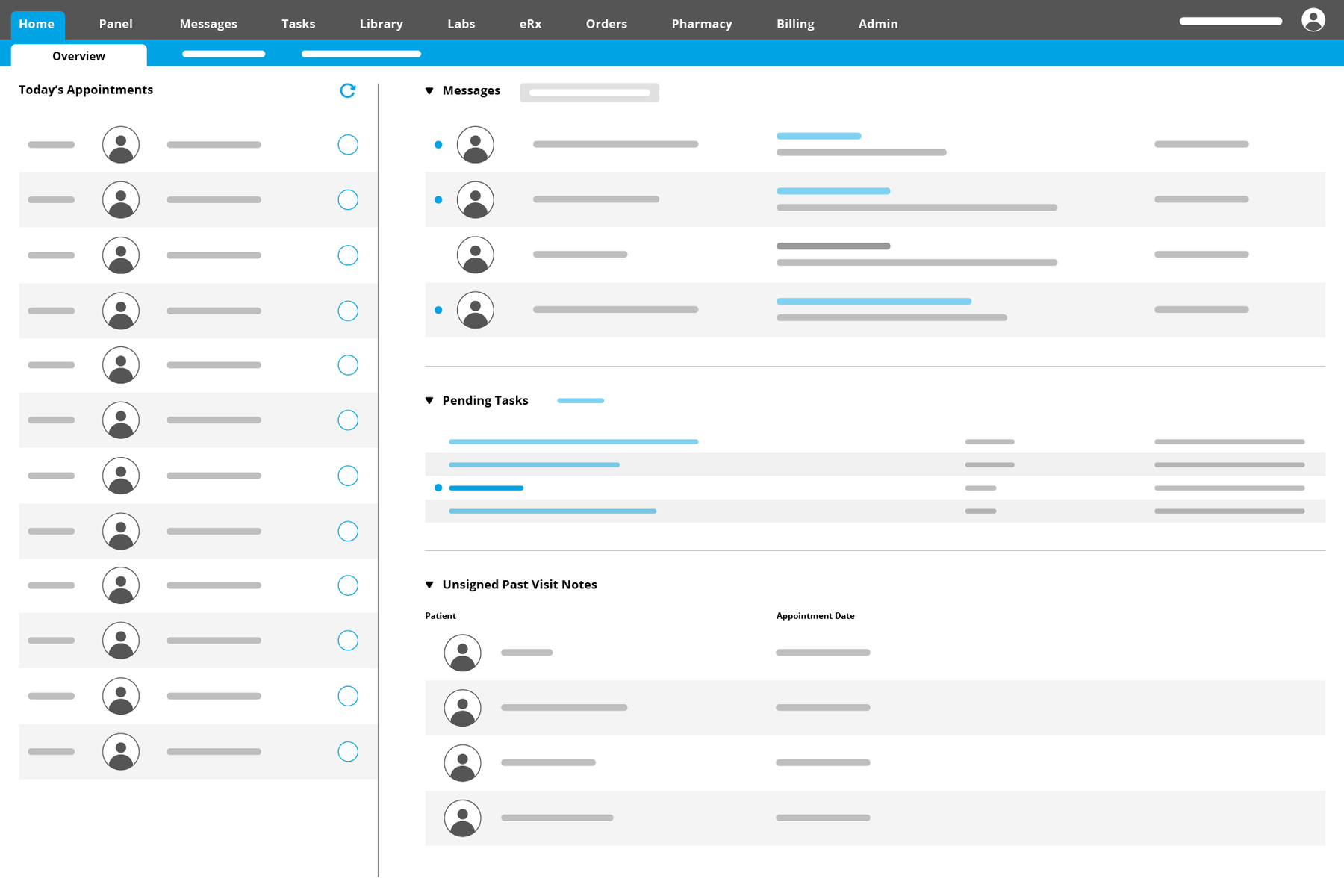Click last patient avatar in Unsigned Notes
Screen dimensions: 1344x896
point(463,818)
